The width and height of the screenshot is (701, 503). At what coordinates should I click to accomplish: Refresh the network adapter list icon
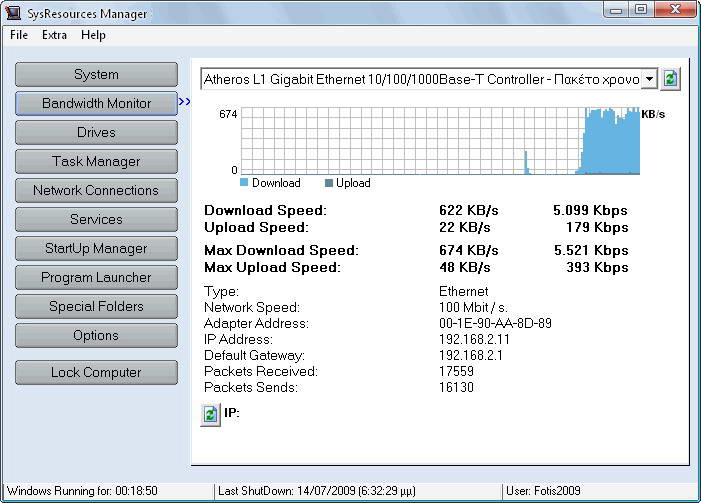click(671, 79)
